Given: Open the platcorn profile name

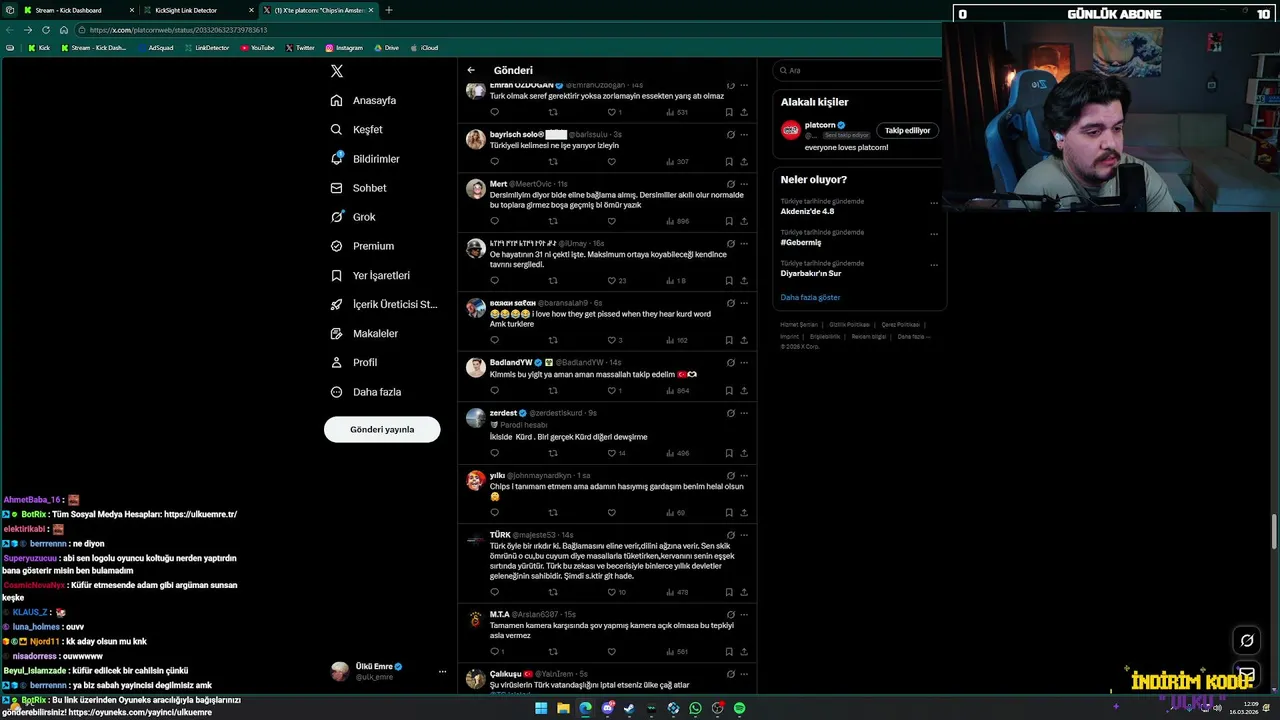Looking at the screenshot, I should (x=820, y=125).
